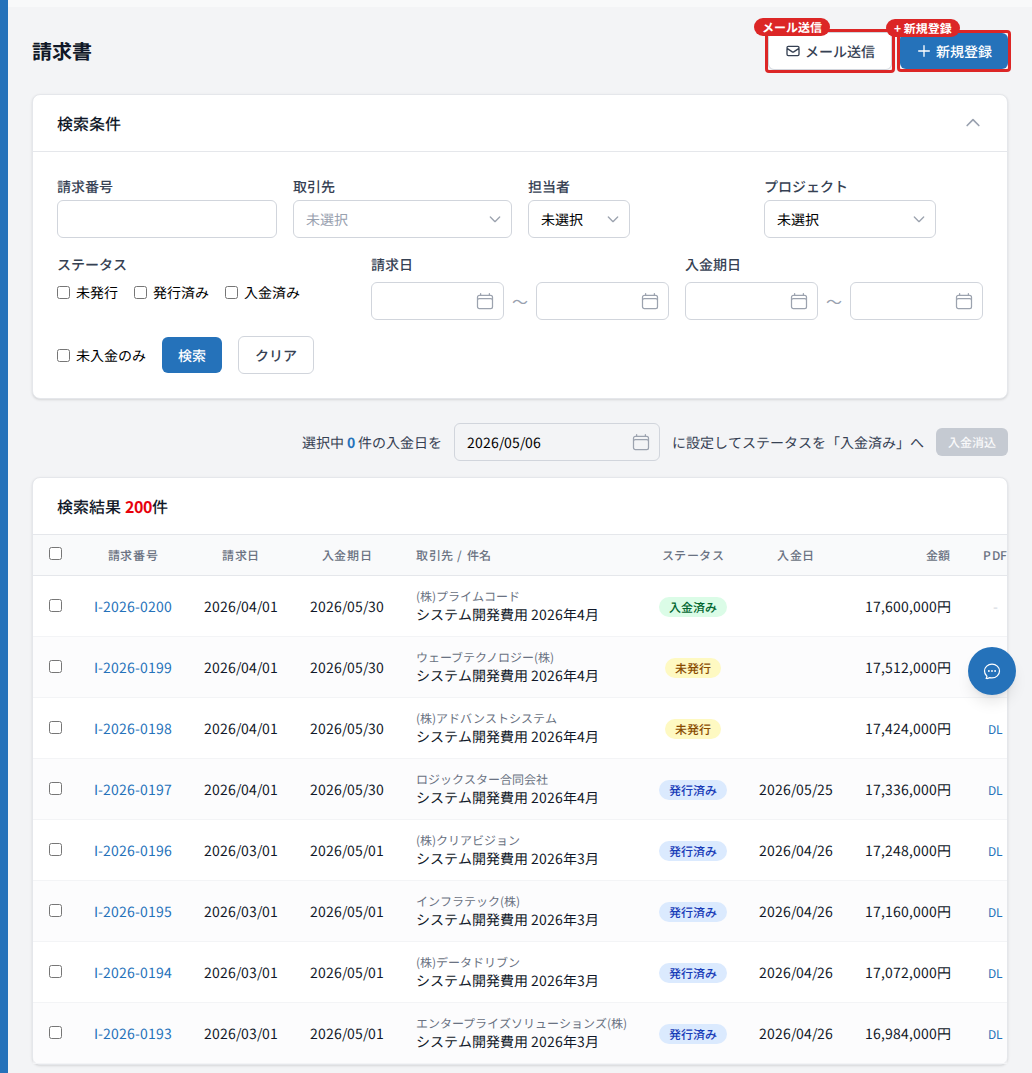Download PDF via DL for I-2026-0197

pyautogui.click(x=995, y=790)
